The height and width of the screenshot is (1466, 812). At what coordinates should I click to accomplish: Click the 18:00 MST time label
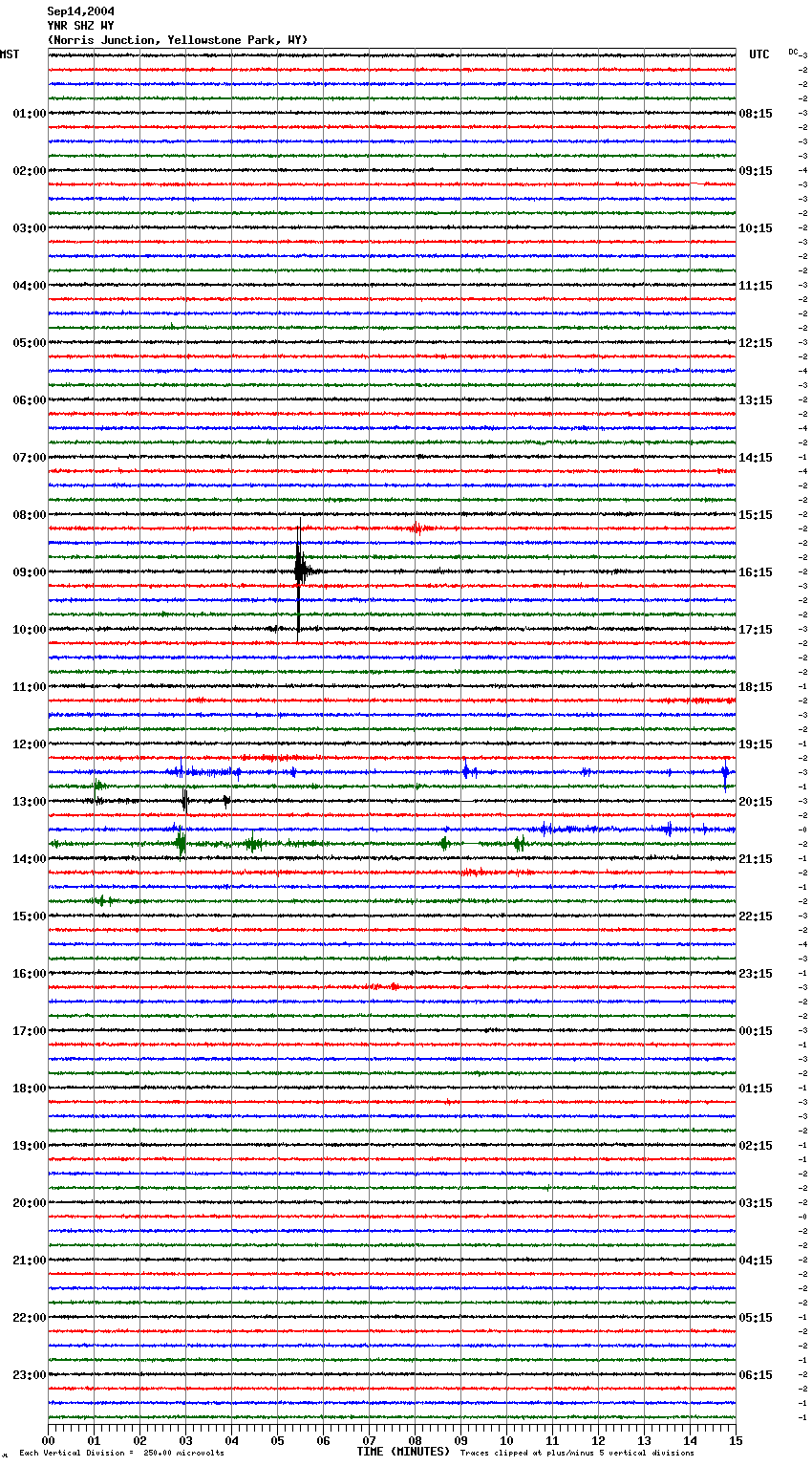[x=29, y=1089]
